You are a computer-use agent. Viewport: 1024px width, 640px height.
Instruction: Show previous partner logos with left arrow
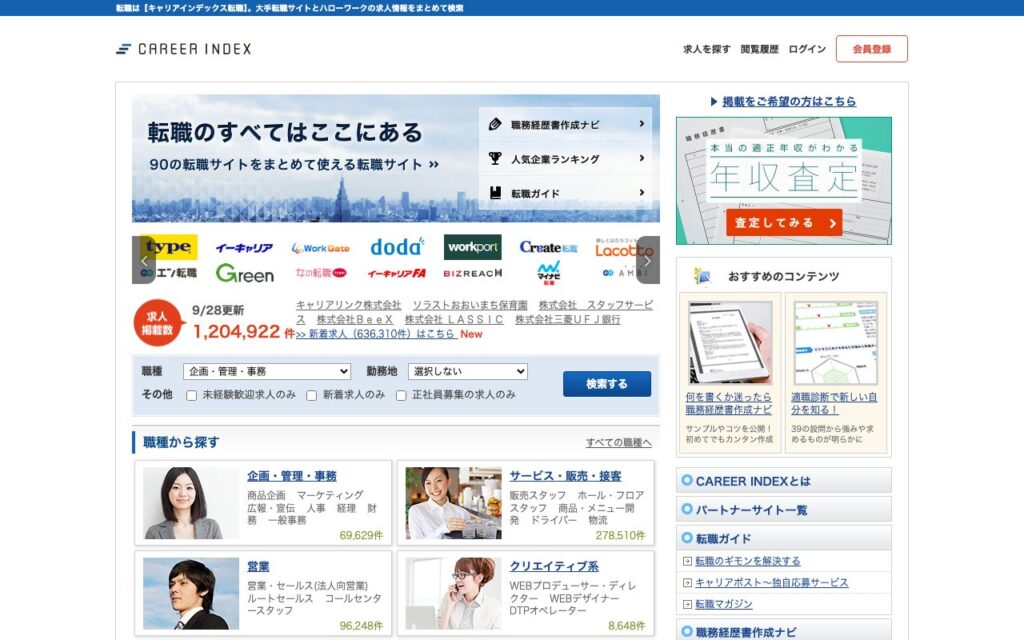pos(144,260)
